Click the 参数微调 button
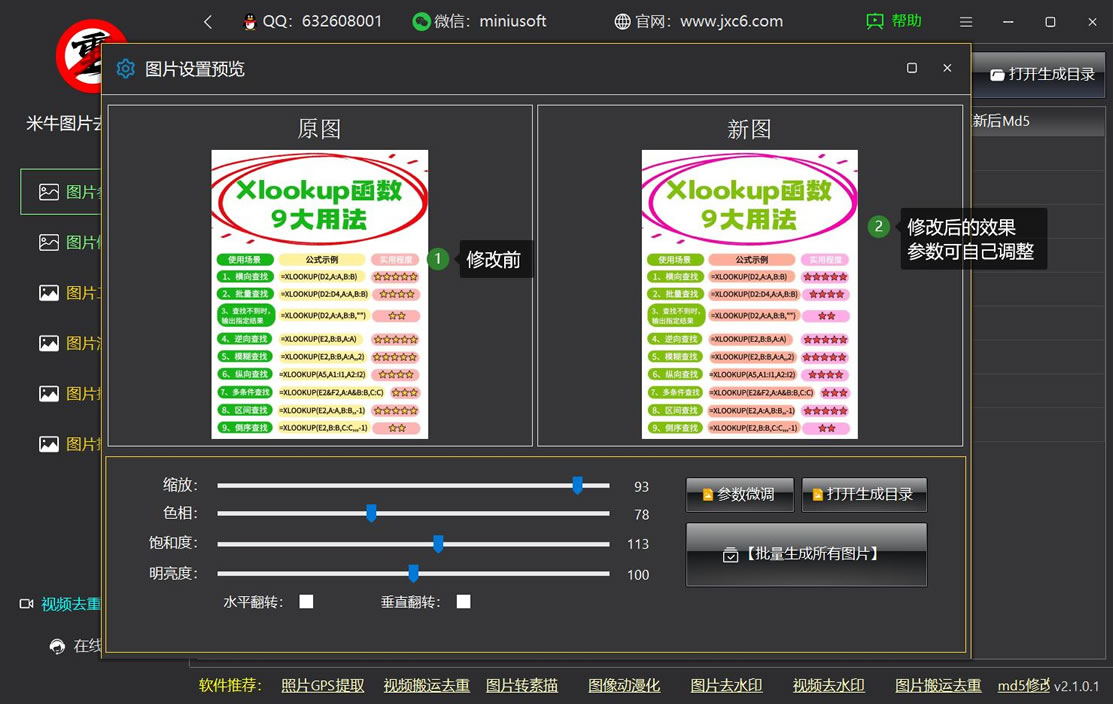 click(x=740, y=494)
